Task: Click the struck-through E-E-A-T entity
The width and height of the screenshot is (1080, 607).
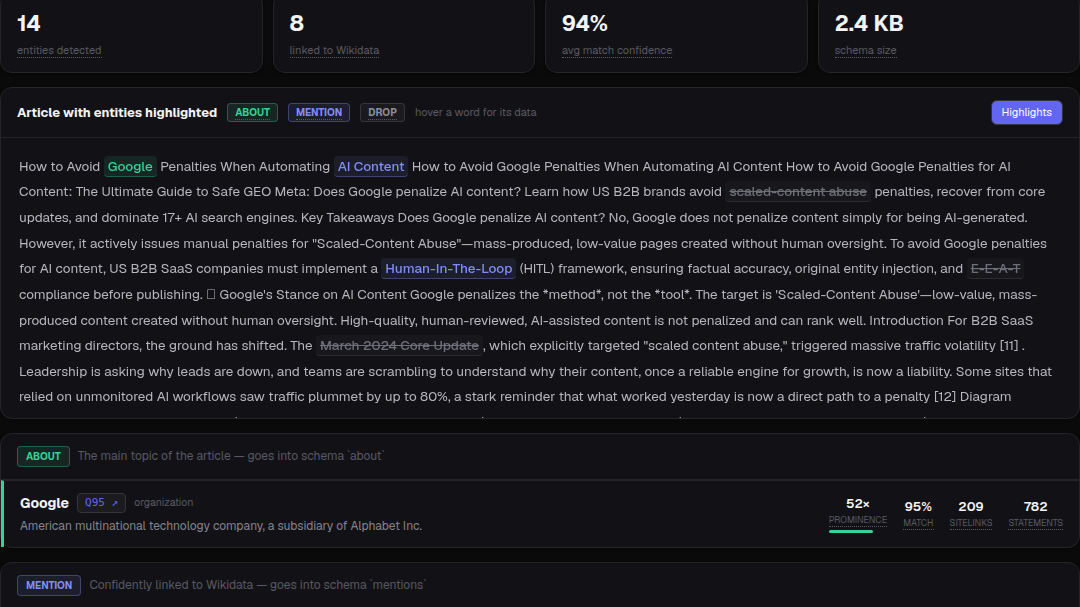Action: point(995,269)
